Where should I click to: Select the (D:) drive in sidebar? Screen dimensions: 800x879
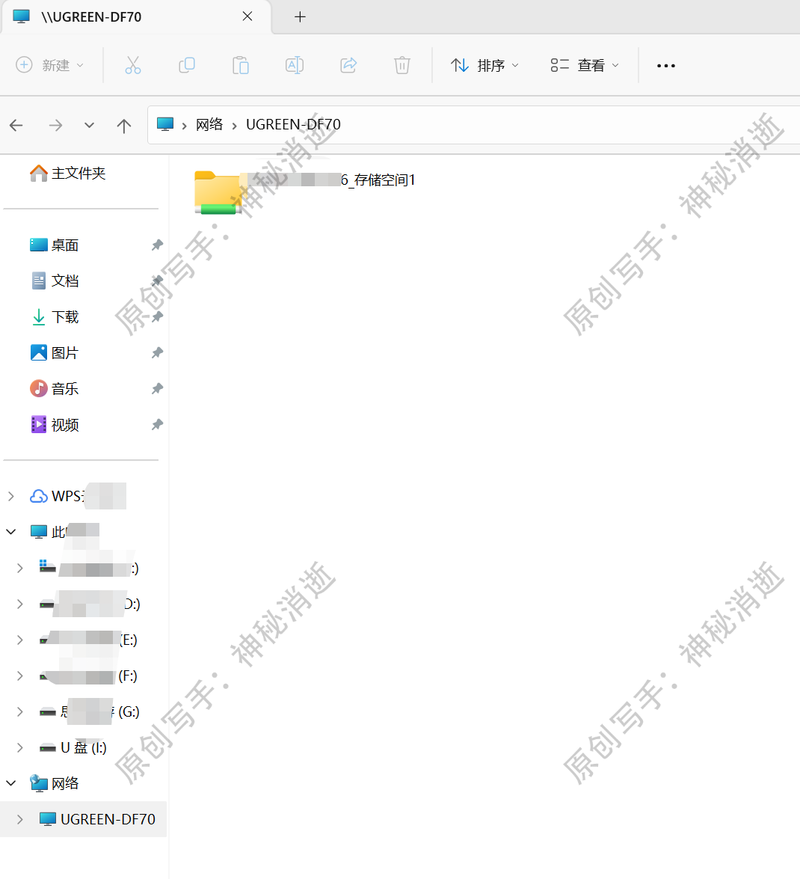90,604
